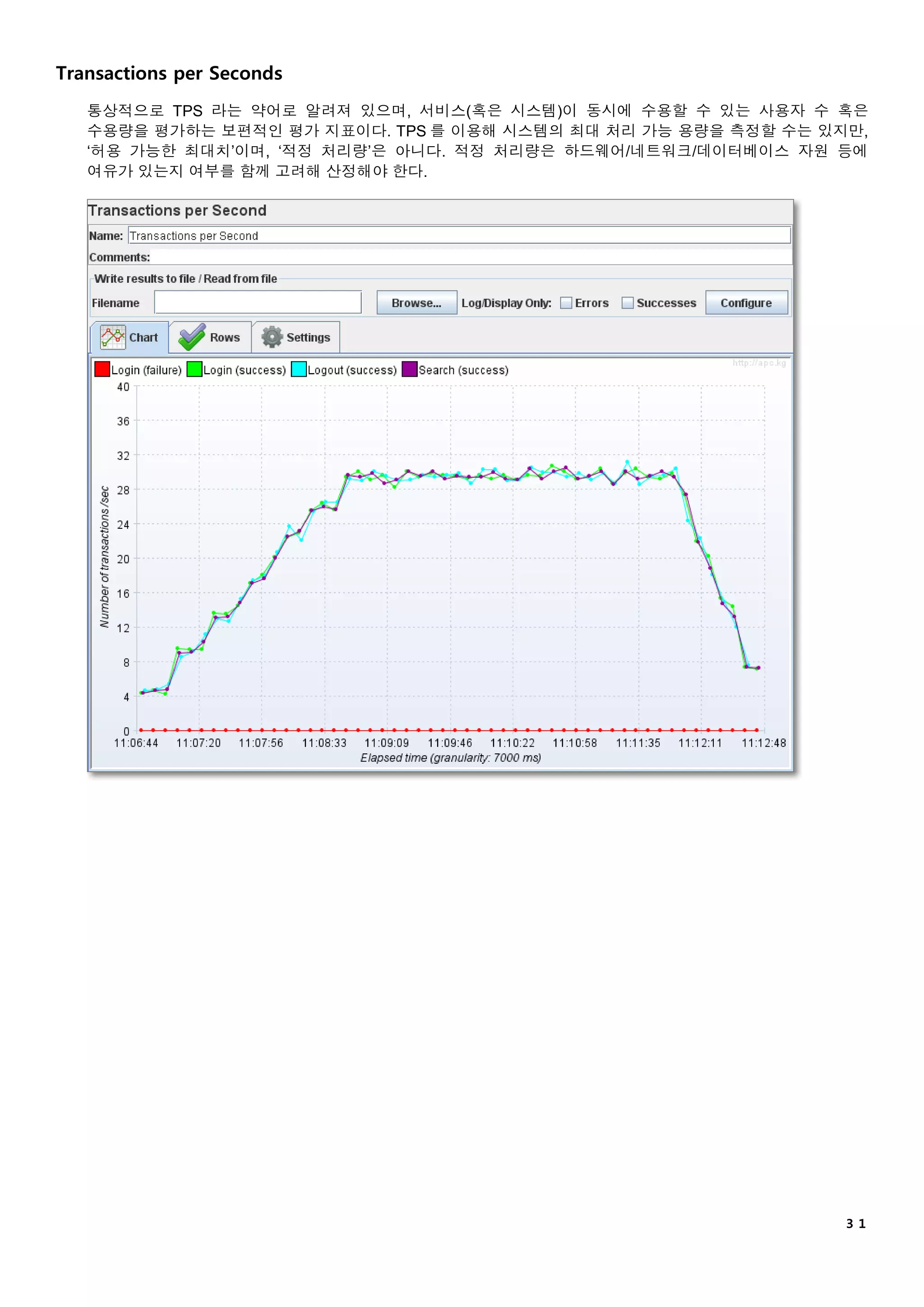This screenshot has height=1307, width=924.
Task: Click the Configure button
Action: click(x=746, y=303)
